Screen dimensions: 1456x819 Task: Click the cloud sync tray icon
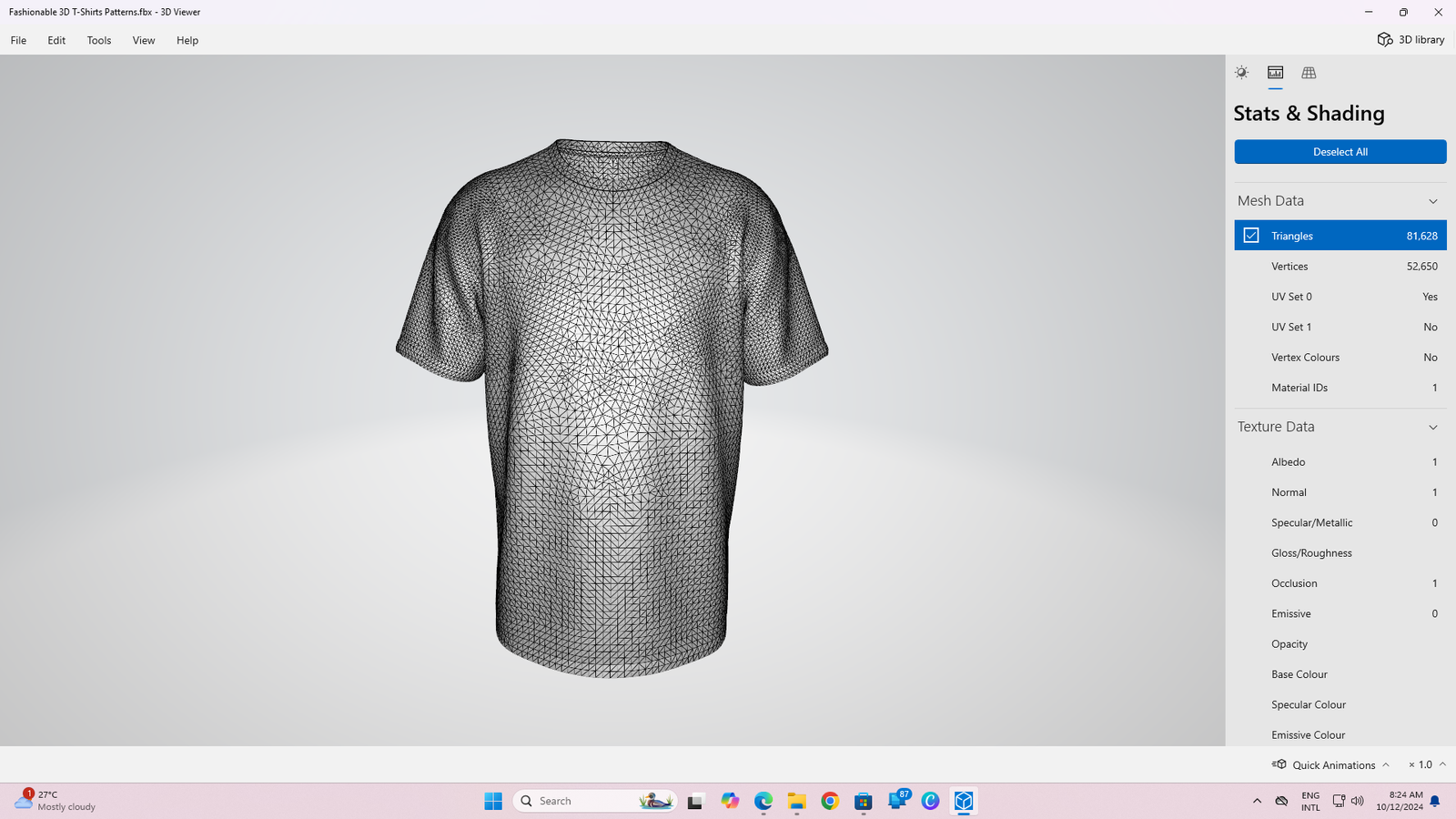[x=1281, y=801]
